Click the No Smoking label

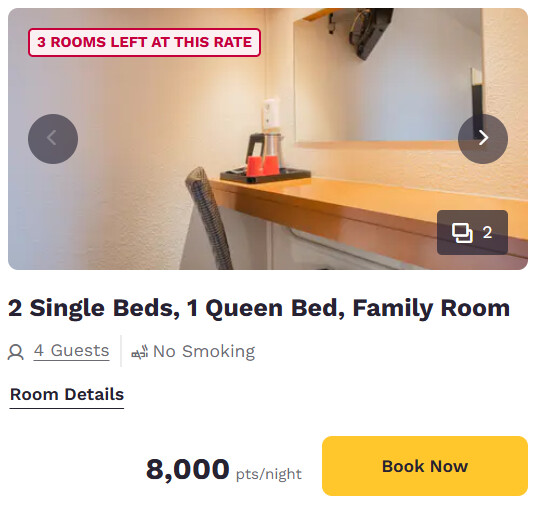click(204, 351)
